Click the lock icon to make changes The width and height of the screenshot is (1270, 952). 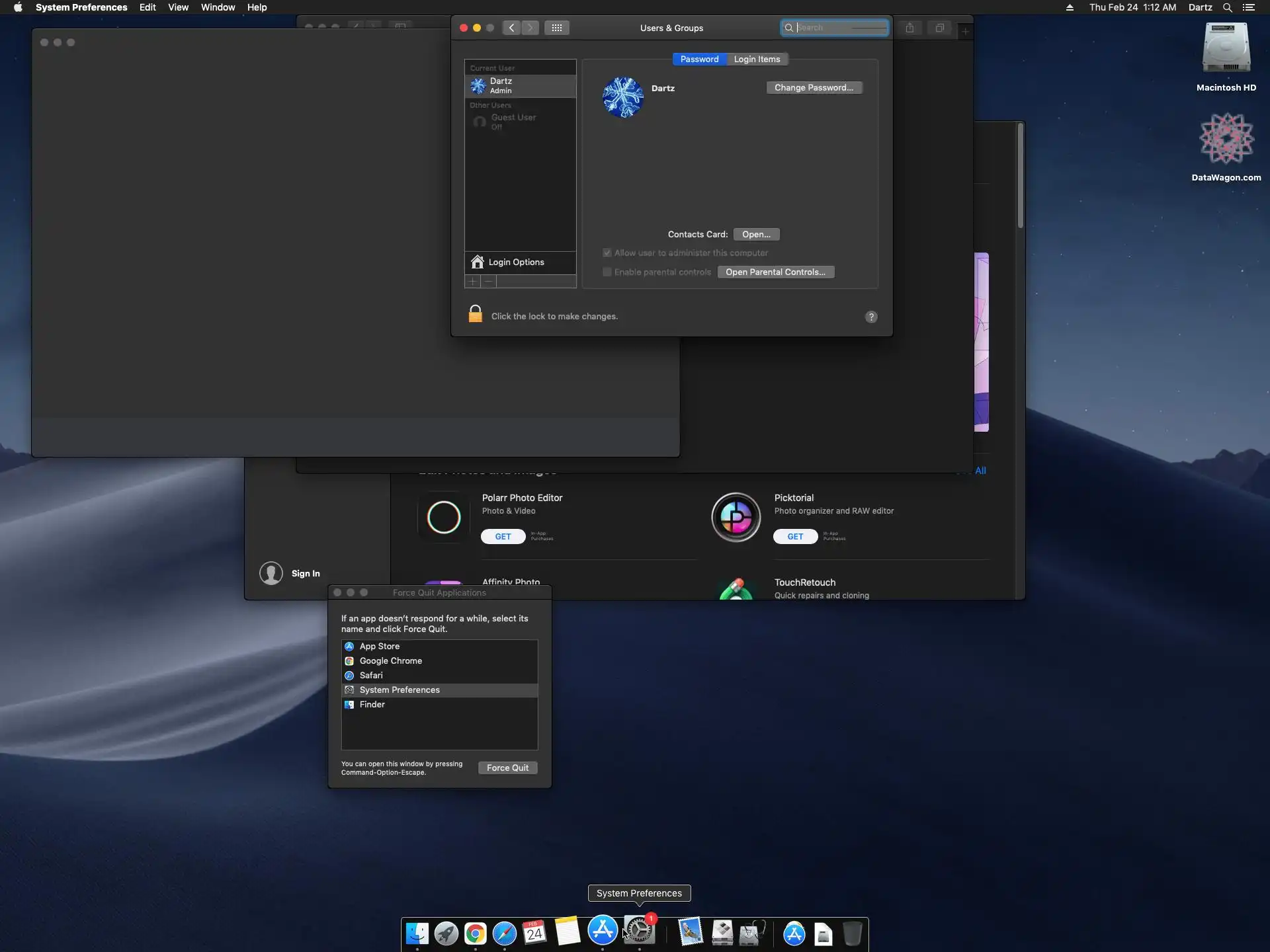(x=475, y=314)
